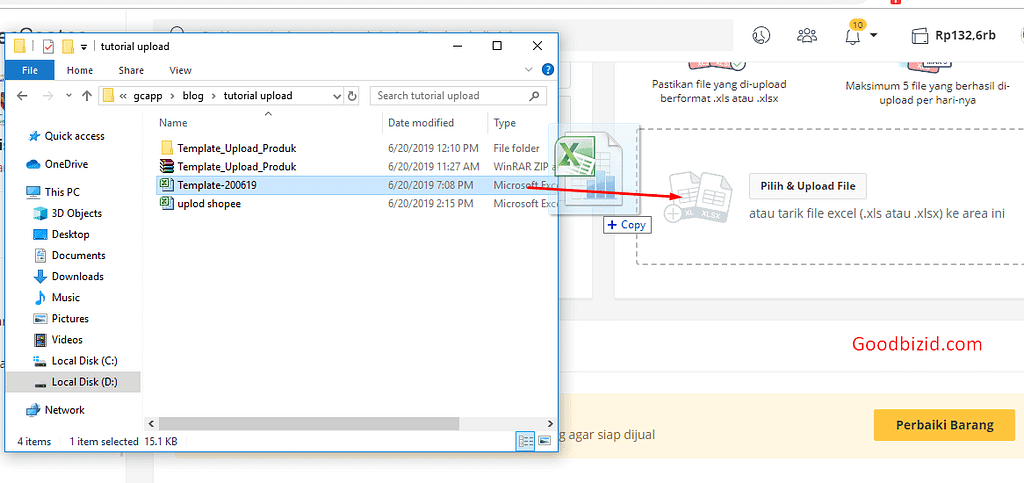The width and height of the screenshot is (1024, 483).
Task: Click the tutorial upload breadcrumb
Action: pos(258,96)
